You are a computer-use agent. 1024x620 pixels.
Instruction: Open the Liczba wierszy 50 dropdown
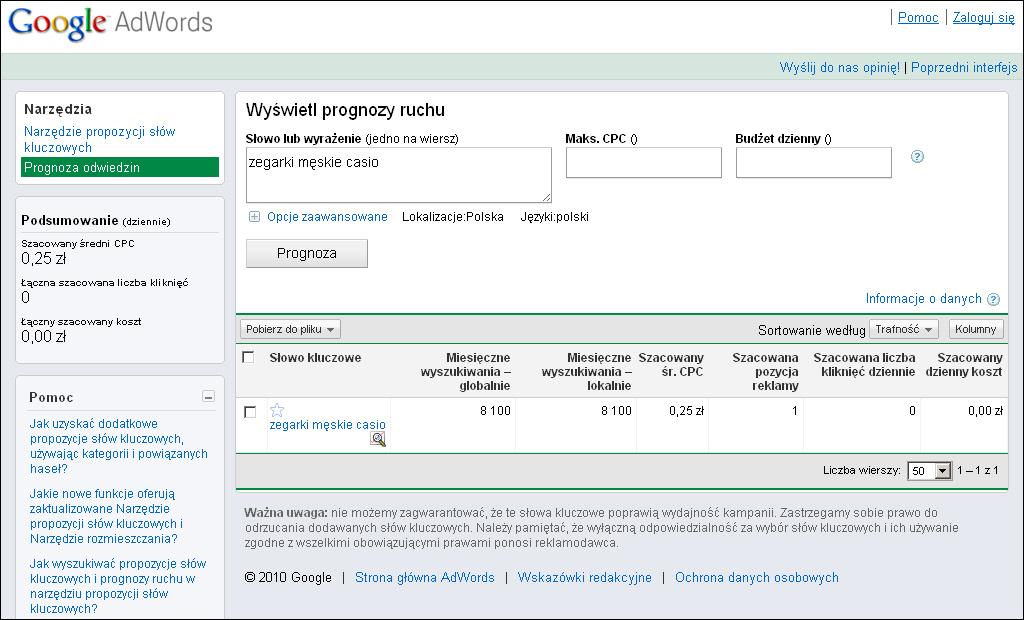tap(929, 470)
